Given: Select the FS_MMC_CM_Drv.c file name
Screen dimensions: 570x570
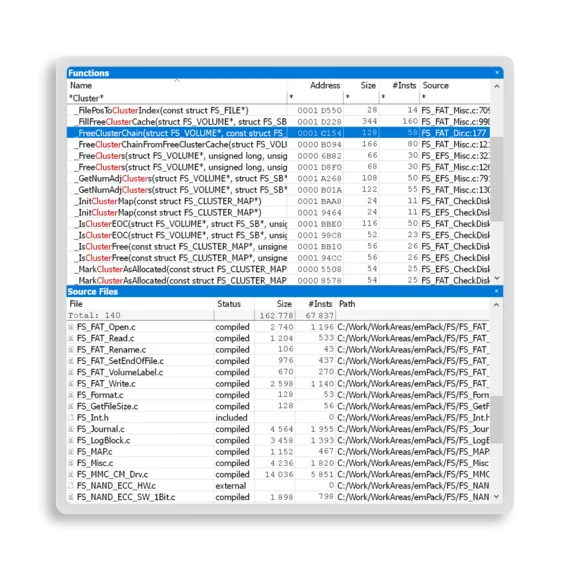Looking at the screenshot, I should [112, 474].
